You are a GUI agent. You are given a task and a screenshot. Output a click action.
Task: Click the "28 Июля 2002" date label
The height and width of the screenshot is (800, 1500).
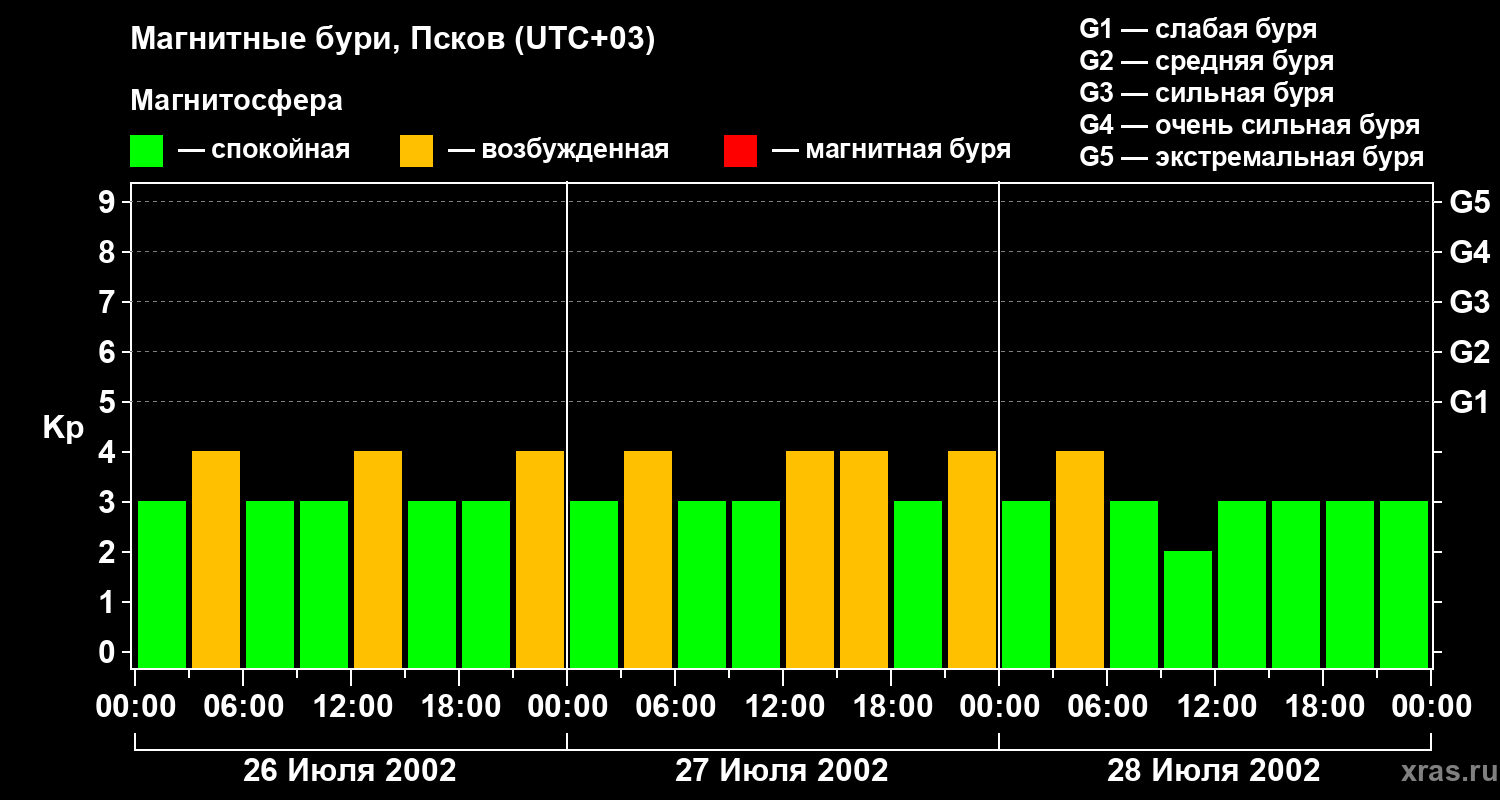[x=1213, y=771]
